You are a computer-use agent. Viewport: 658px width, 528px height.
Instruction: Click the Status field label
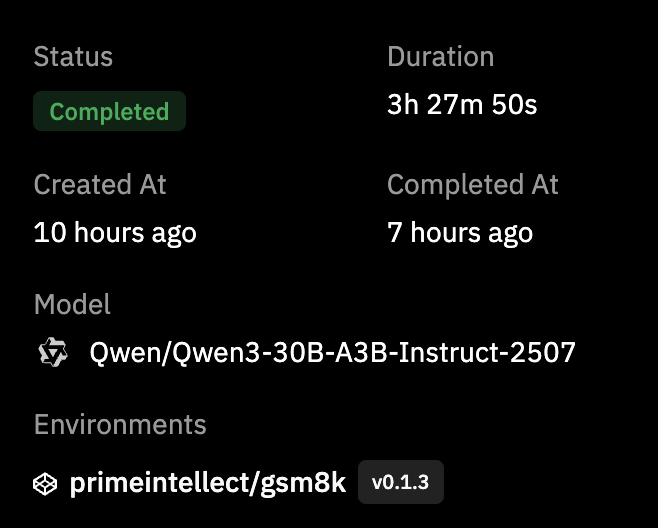point(73,57)
